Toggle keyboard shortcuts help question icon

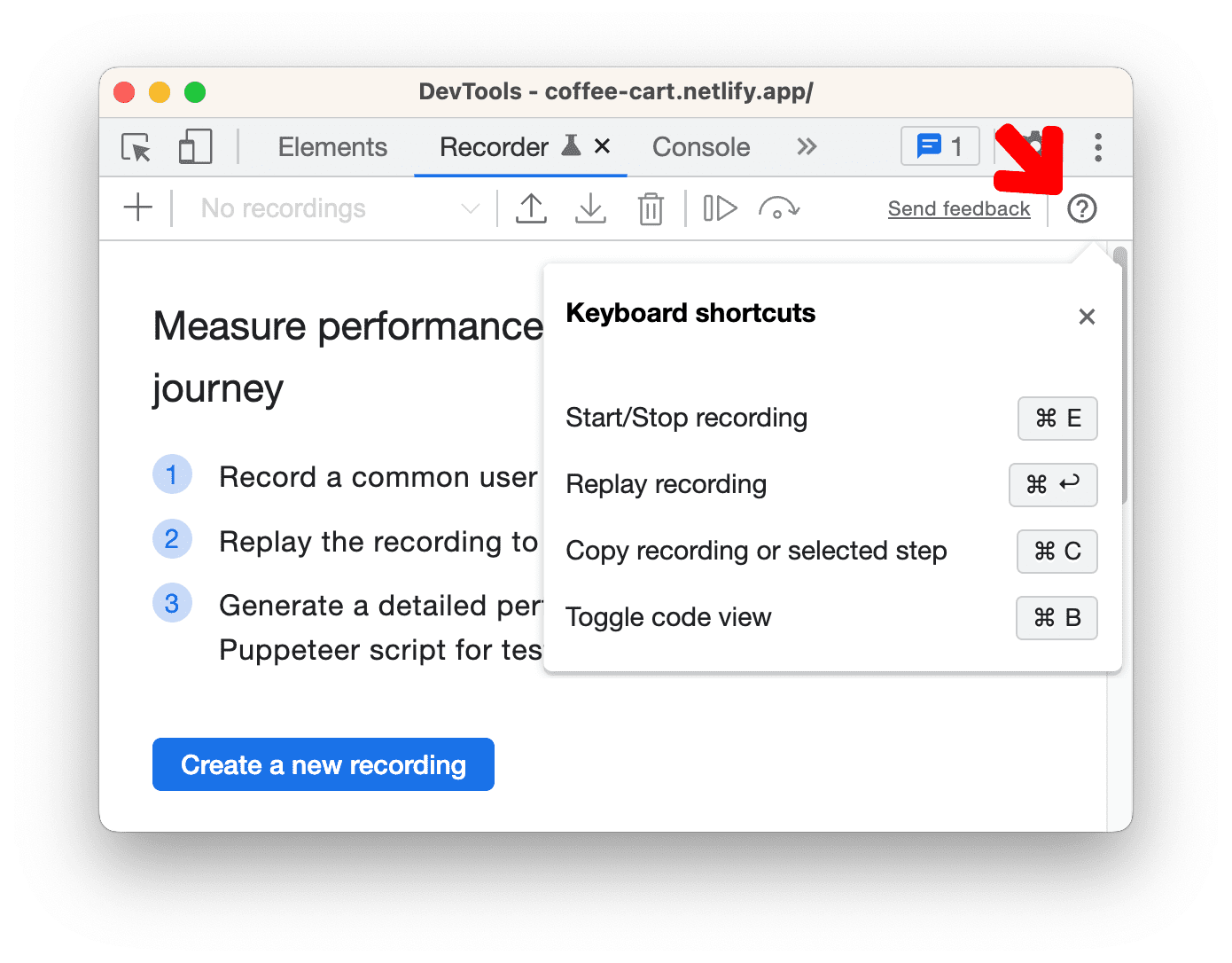pyautogui.click(x=1081, y=209)
